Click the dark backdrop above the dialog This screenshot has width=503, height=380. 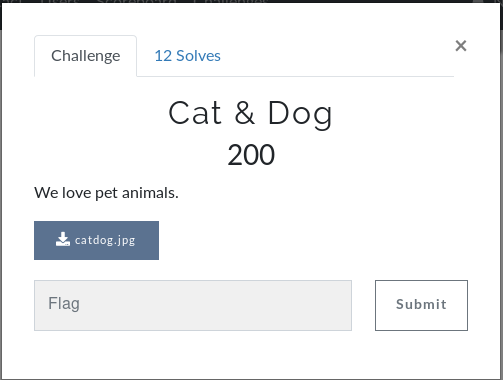[x=251, y=2]
